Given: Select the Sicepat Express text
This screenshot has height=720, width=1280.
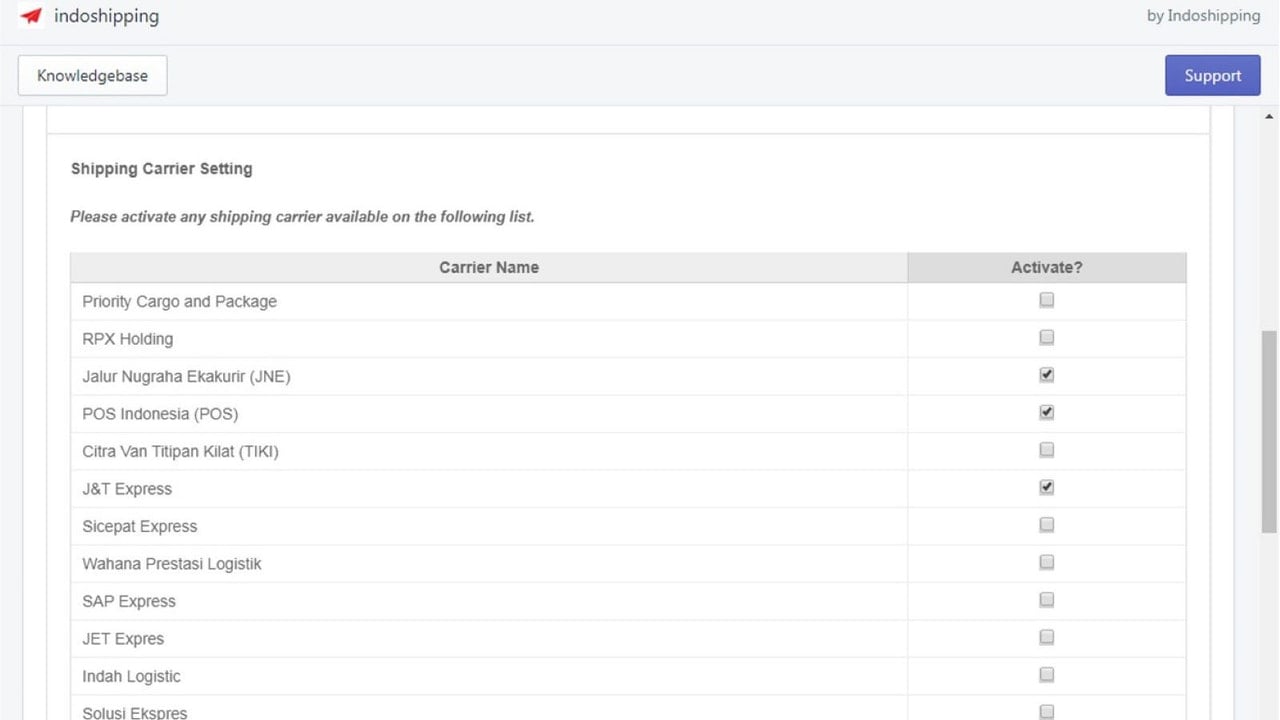Looking at the screenshot, I should click(140, 527).
